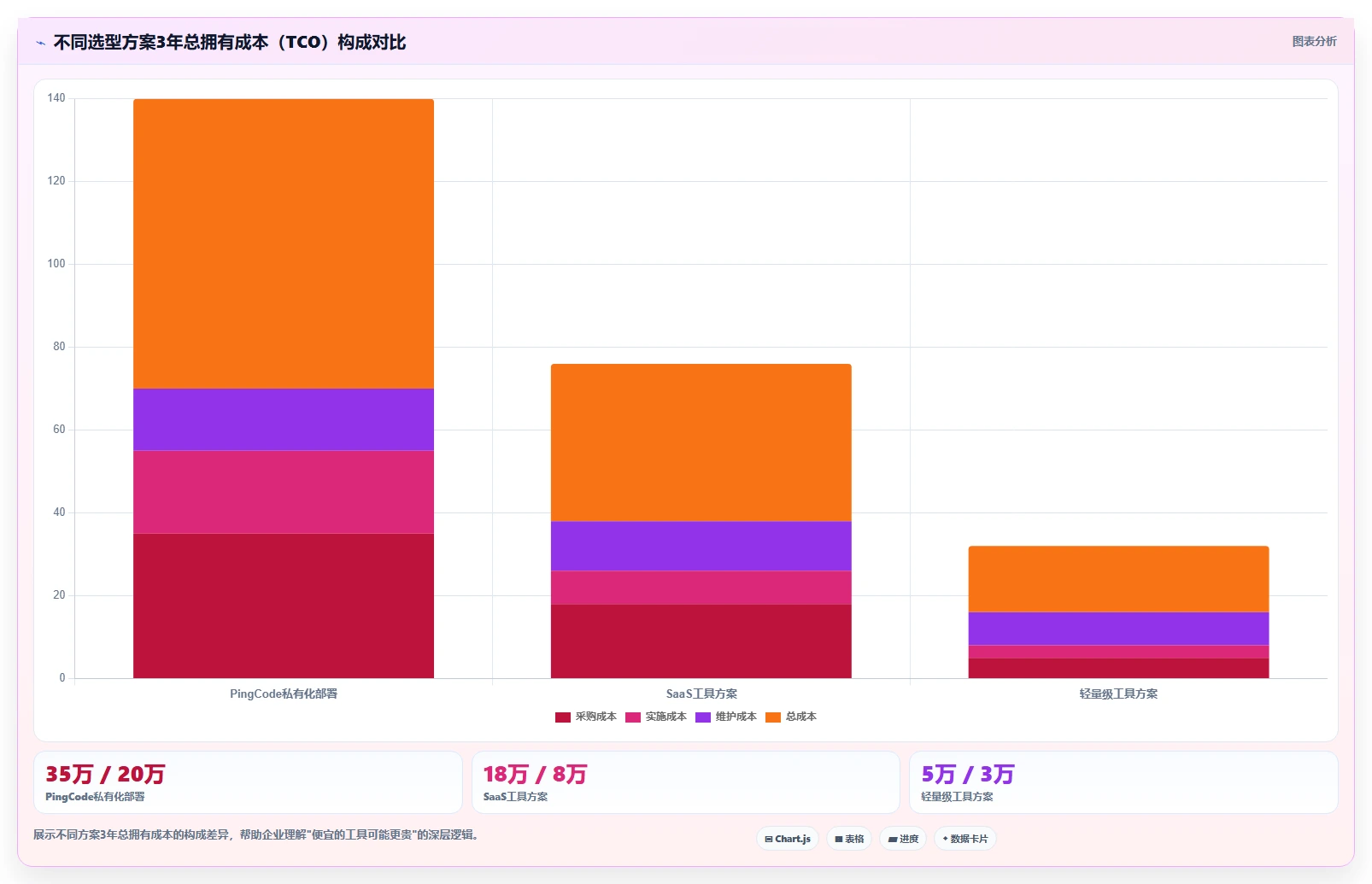Click the 轻量级工具方案 x-axis label
The height and width of the screenshot is (884, 1372).
click(x=1118, y=694)
